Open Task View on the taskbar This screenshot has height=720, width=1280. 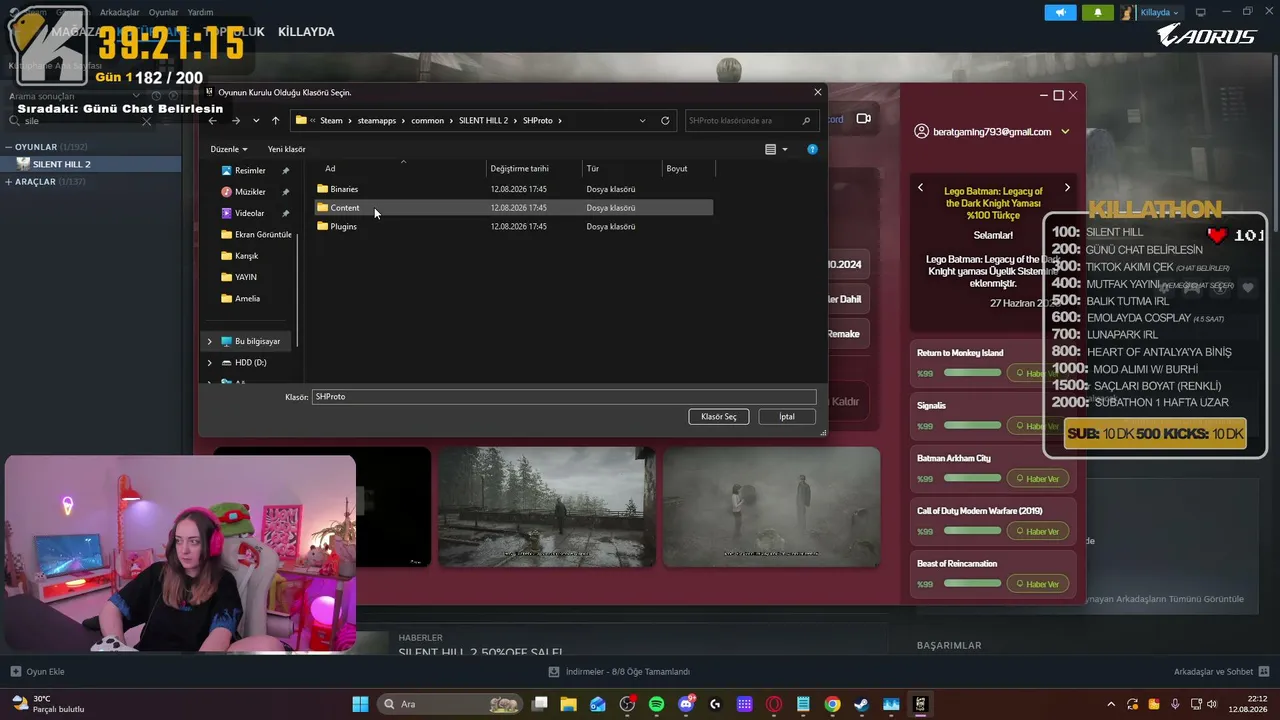point(540,704)
